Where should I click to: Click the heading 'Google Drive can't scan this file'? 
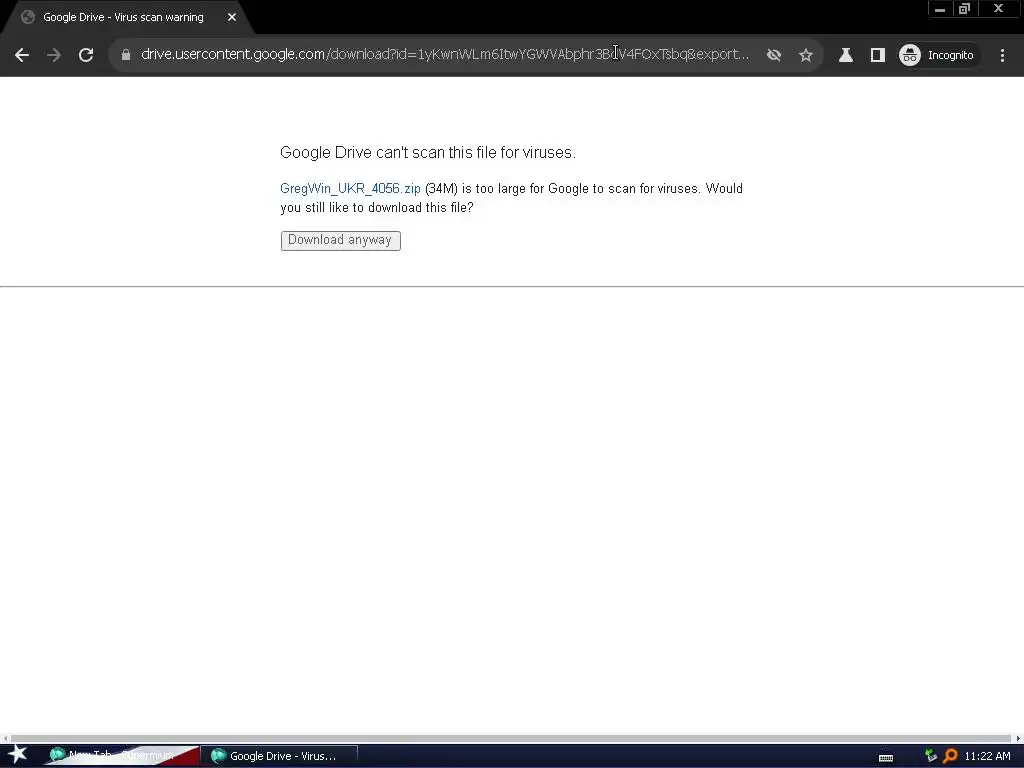(428, 153)
